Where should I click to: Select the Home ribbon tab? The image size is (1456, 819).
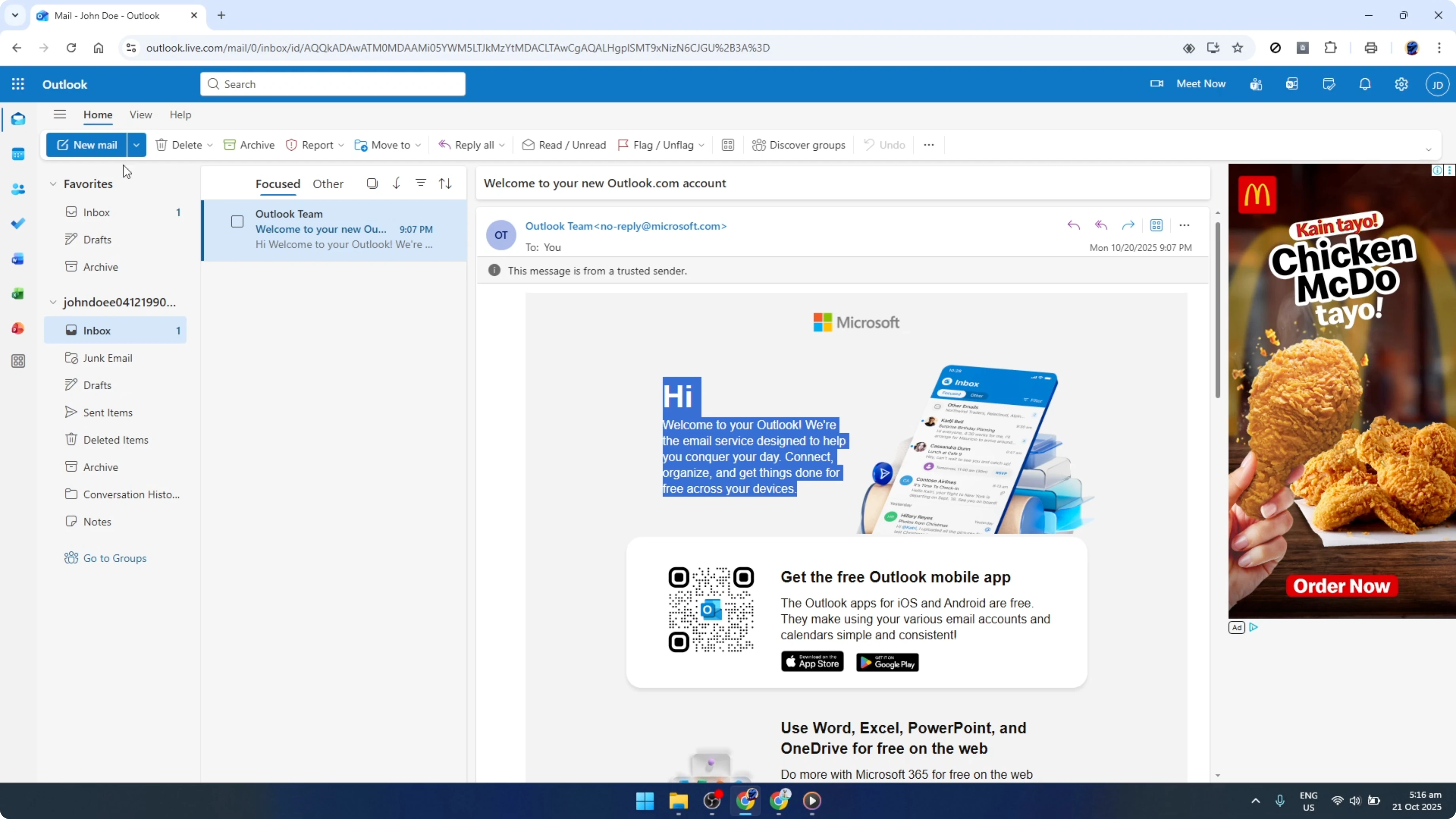(x=98, y=115)
